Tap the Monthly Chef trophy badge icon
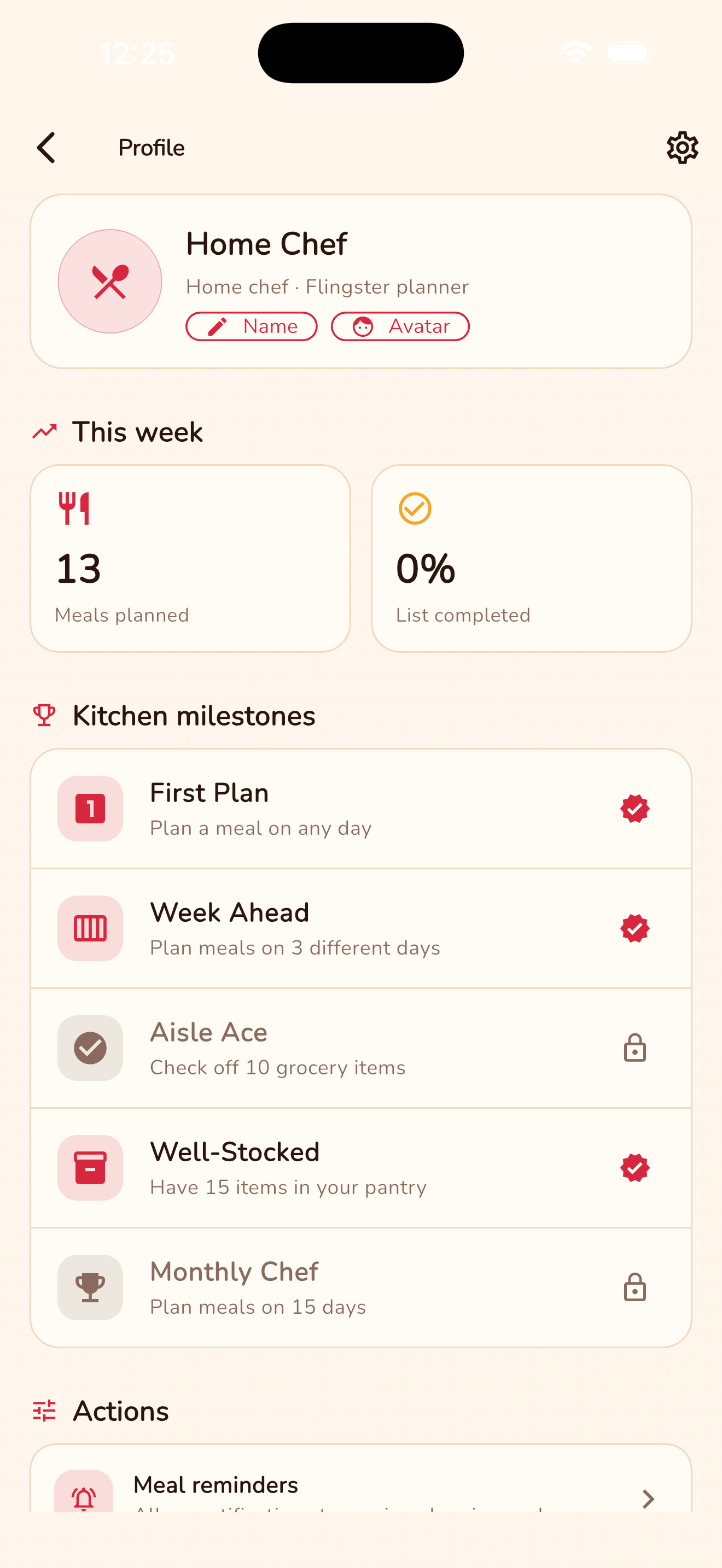Viewport: 722px width, 1568px height. (x=90, y=1288)
